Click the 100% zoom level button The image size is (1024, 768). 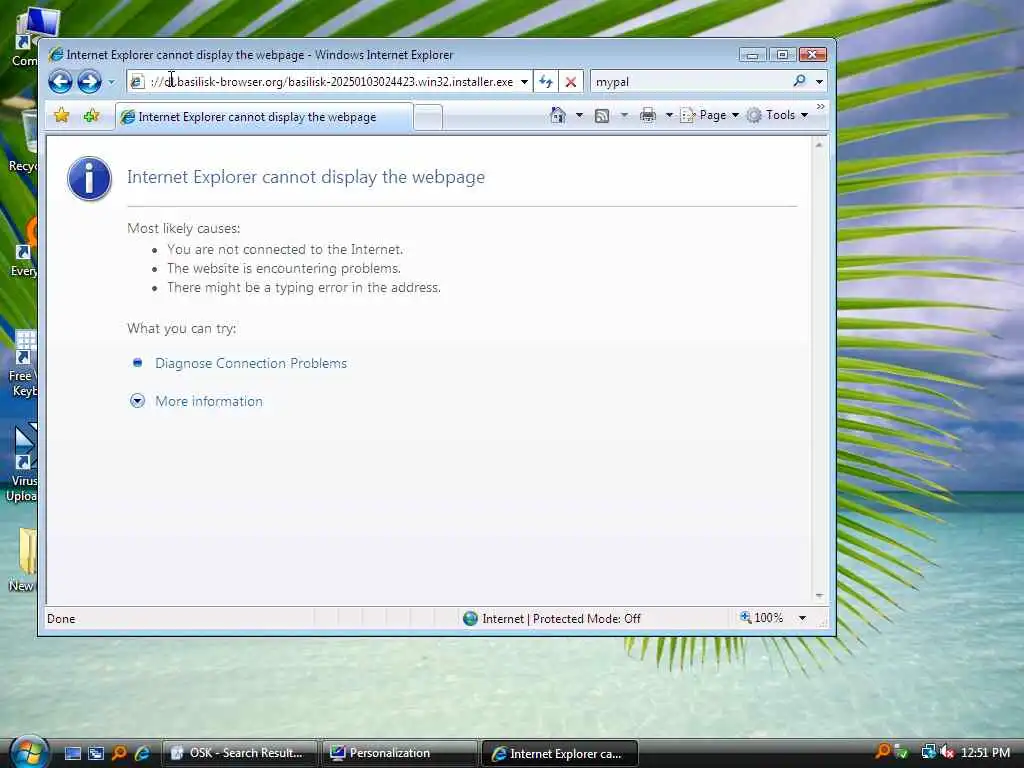pyautogui.click(x=762, y=618)
